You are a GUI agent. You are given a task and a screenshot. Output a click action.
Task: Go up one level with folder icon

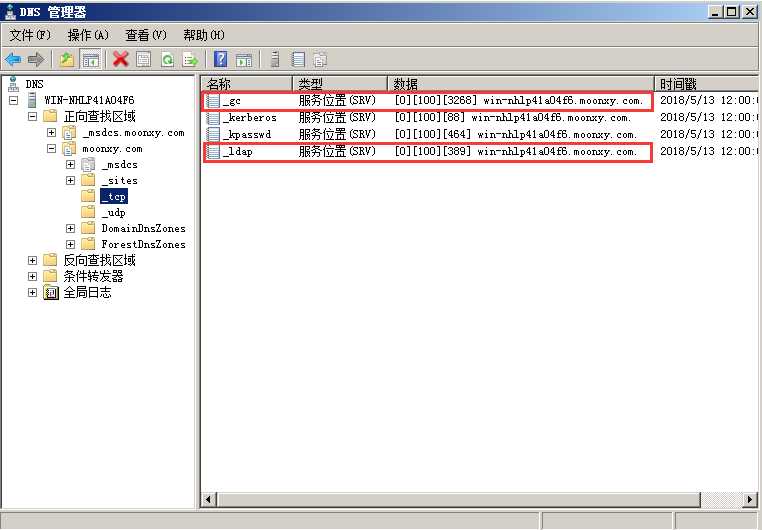67,60
